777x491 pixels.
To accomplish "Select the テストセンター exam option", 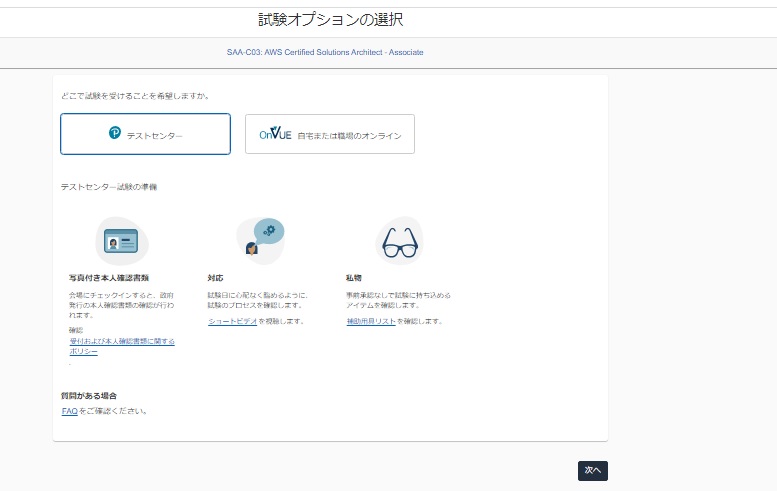I will point(145,134).
